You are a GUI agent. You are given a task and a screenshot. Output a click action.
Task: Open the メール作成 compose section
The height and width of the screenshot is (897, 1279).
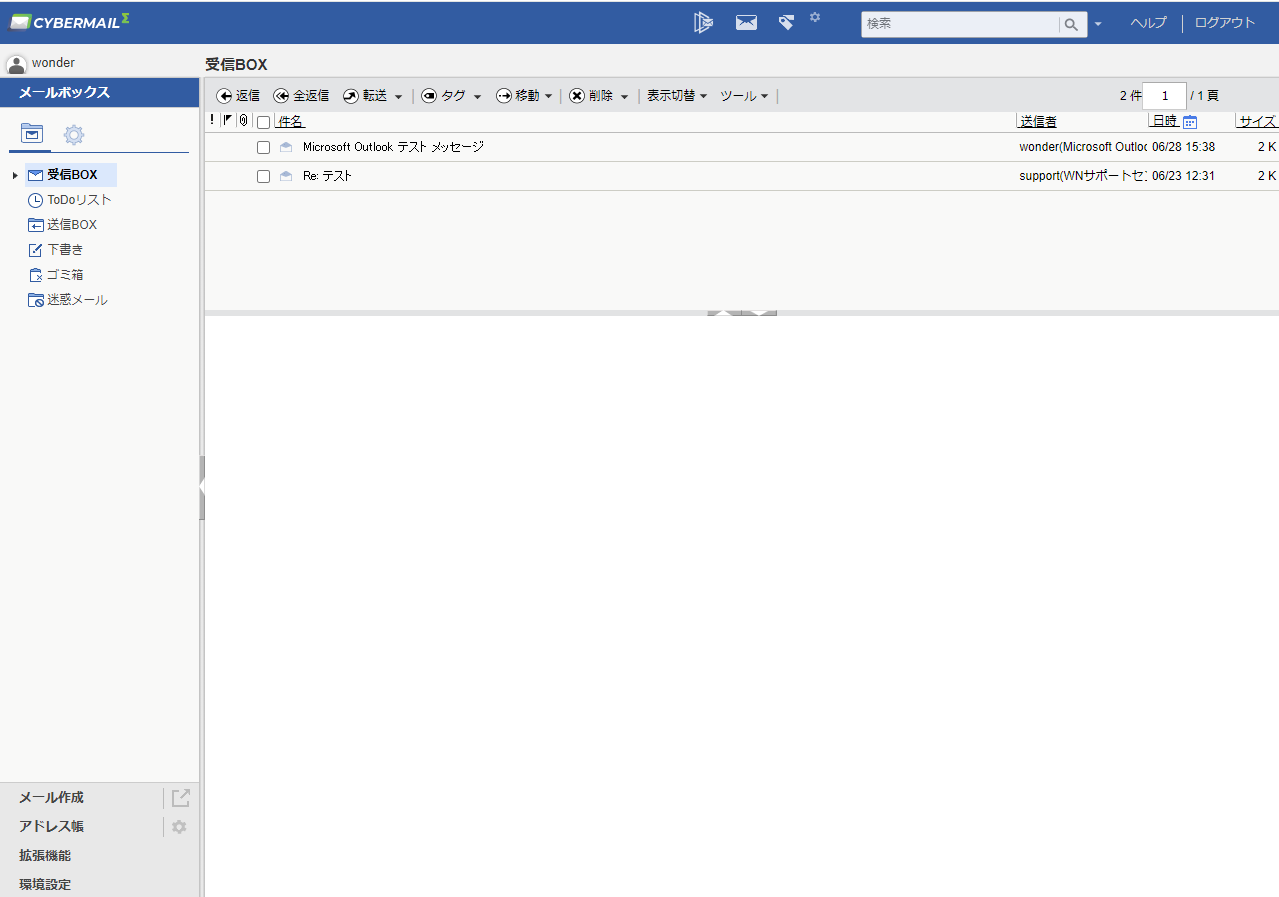point(51,798)
